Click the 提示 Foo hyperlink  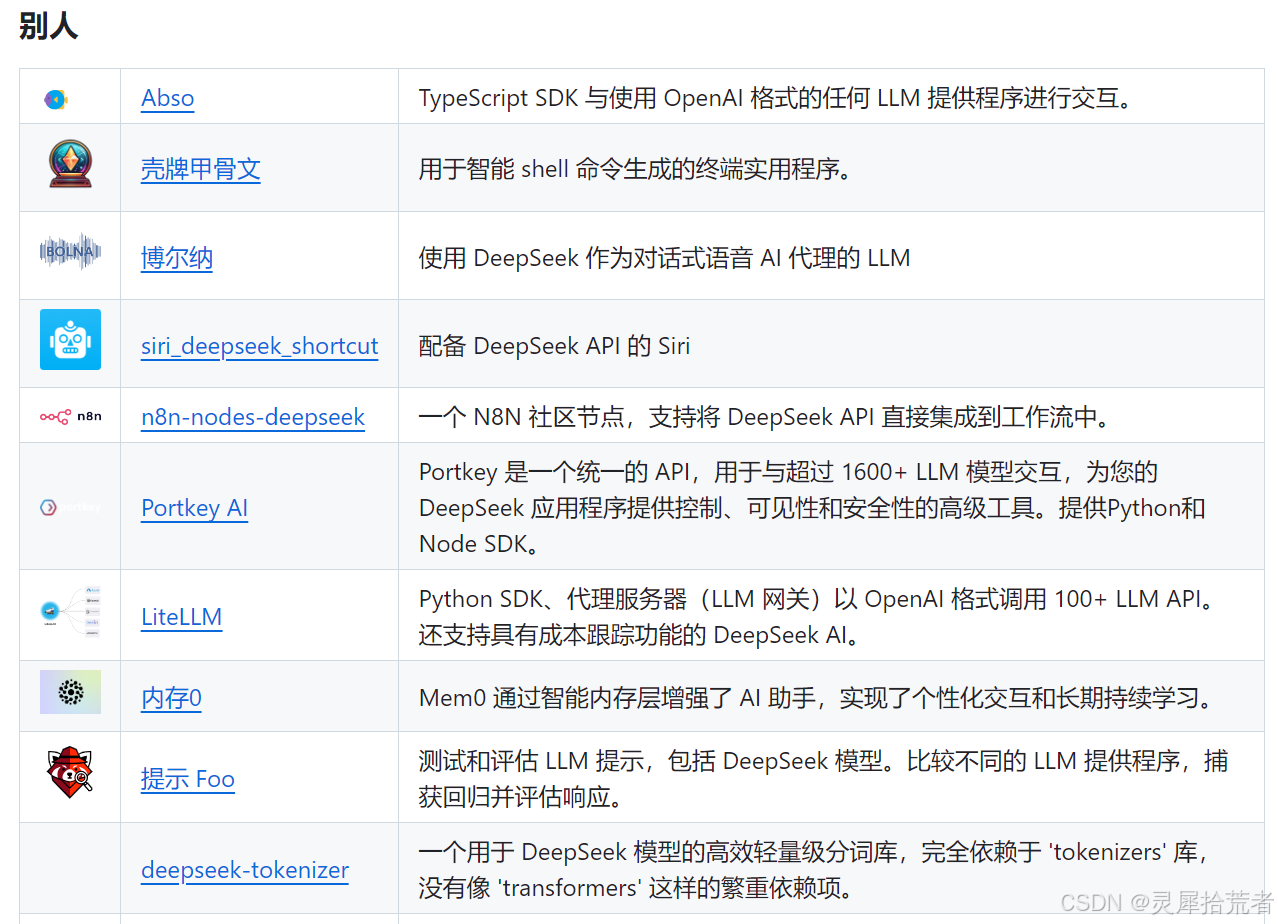click(188, 779)
